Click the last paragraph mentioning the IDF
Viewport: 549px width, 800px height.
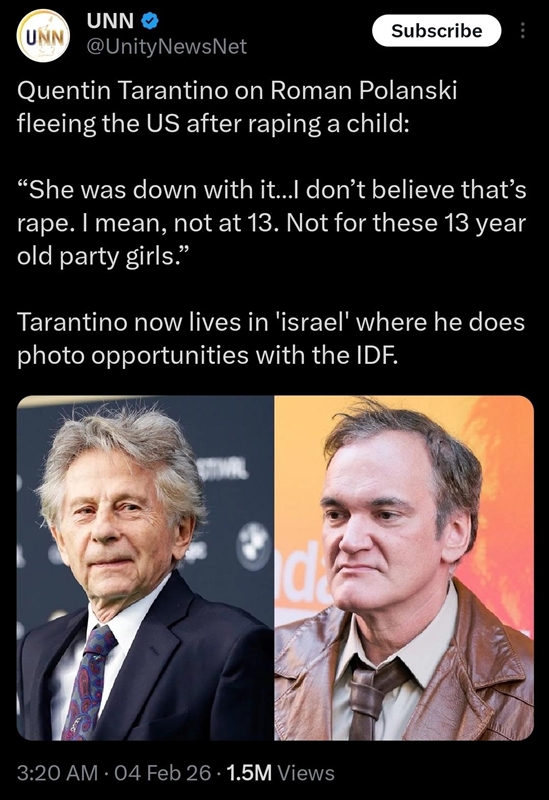coord(271,339)
